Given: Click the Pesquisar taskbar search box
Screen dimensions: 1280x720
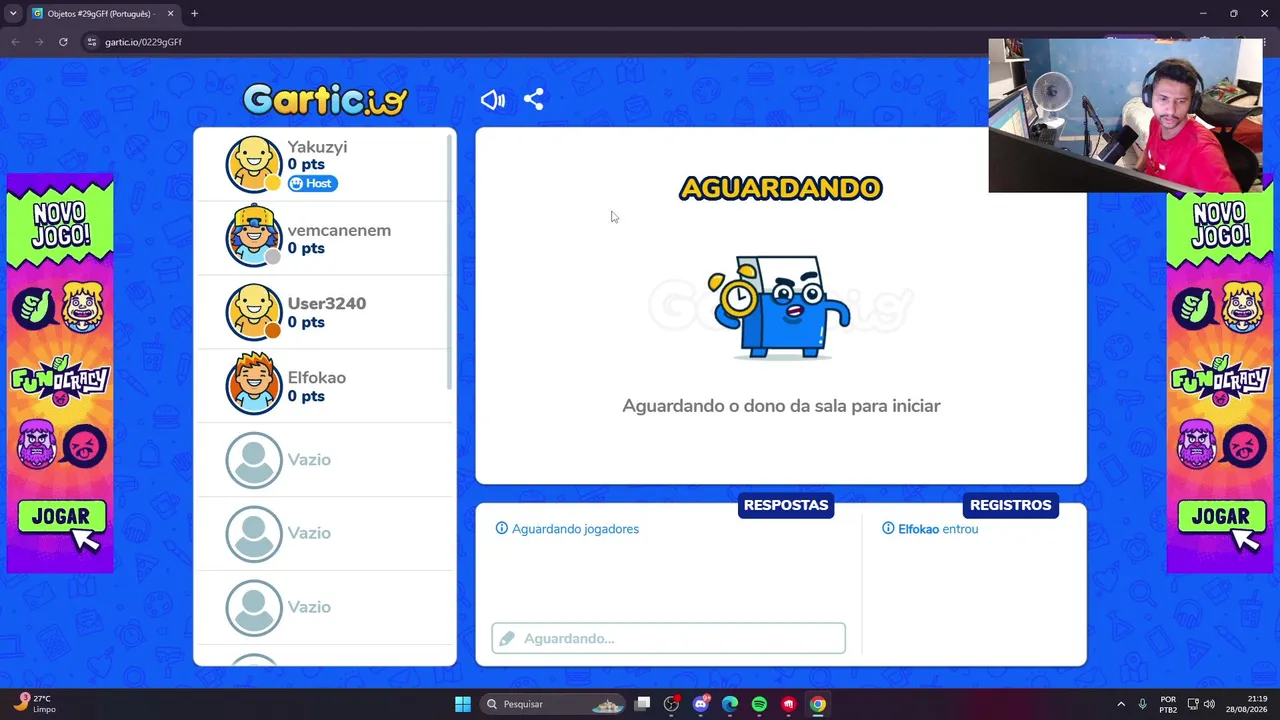Looking at the screenshot, I should (553, 704).
